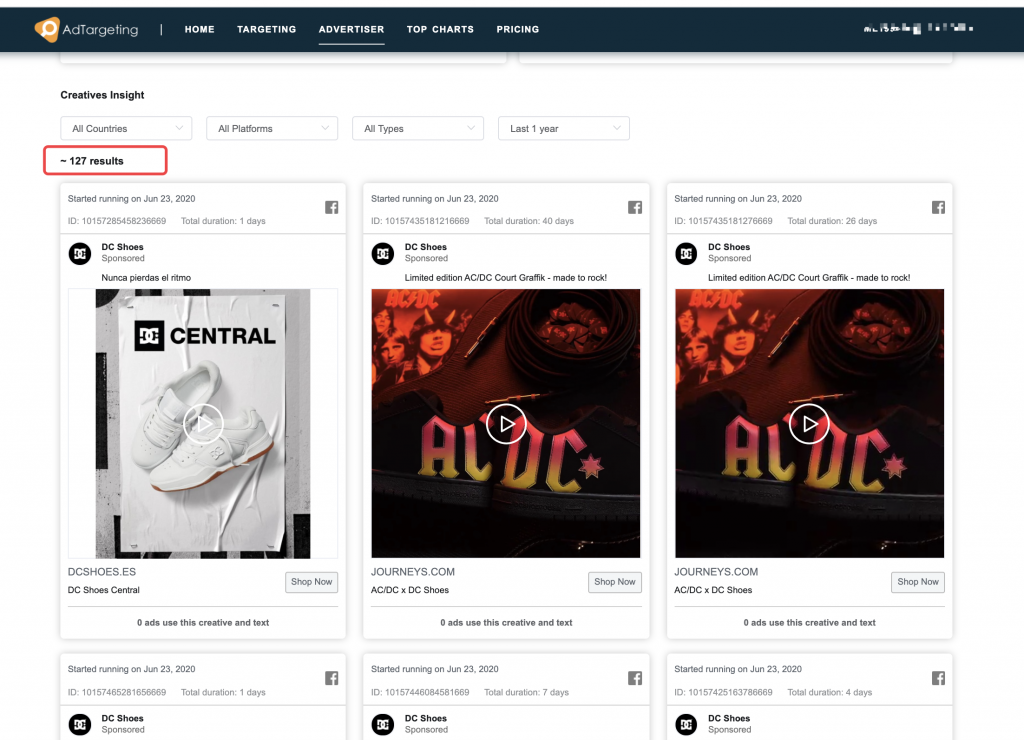Click Total duration: 7 days text

[x=526, y=692]
